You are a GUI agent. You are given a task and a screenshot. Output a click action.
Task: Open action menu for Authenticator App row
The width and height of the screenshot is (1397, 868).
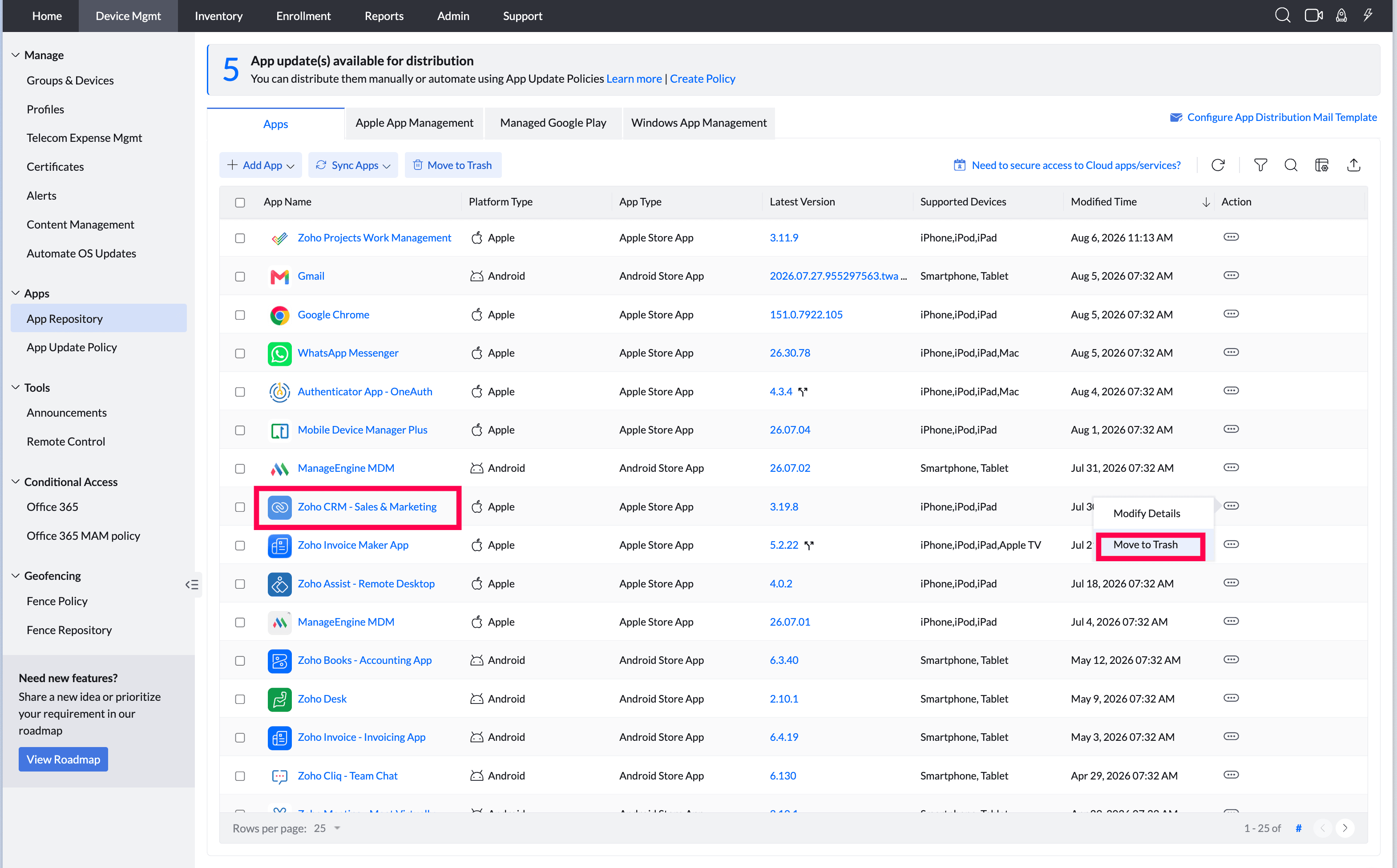pos(1231,391)
